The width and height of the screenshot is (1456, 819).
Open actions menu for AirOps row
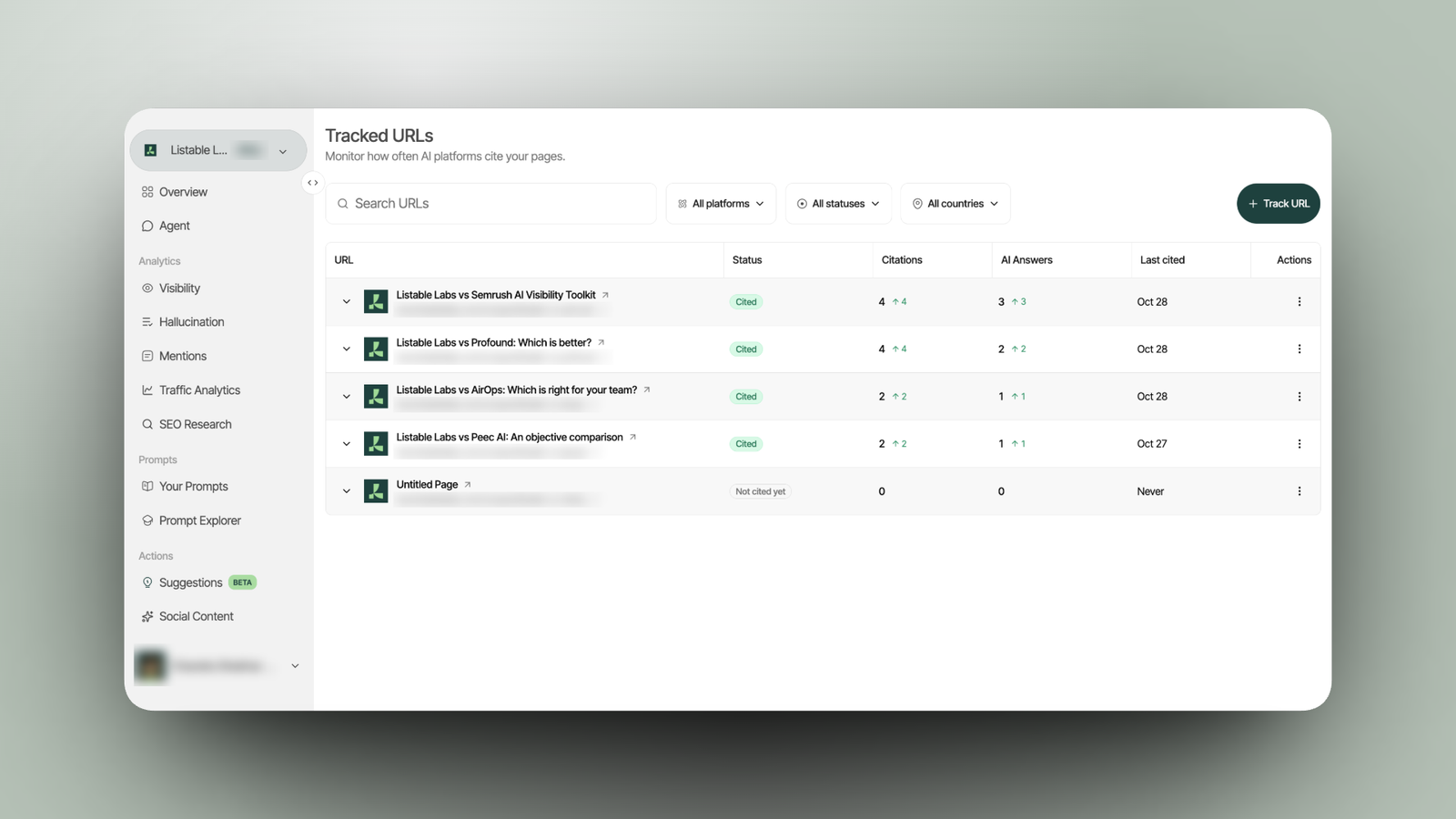click(1299, 397)
